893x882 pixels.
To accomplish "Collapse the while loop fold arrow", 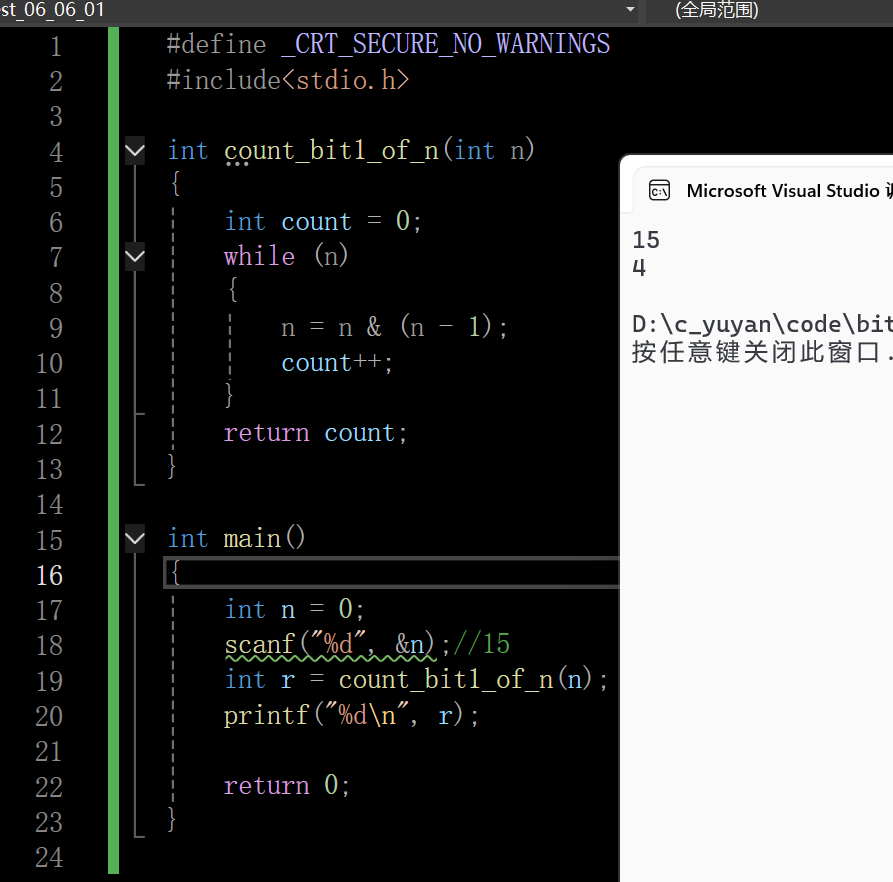I will pos(135,257).
